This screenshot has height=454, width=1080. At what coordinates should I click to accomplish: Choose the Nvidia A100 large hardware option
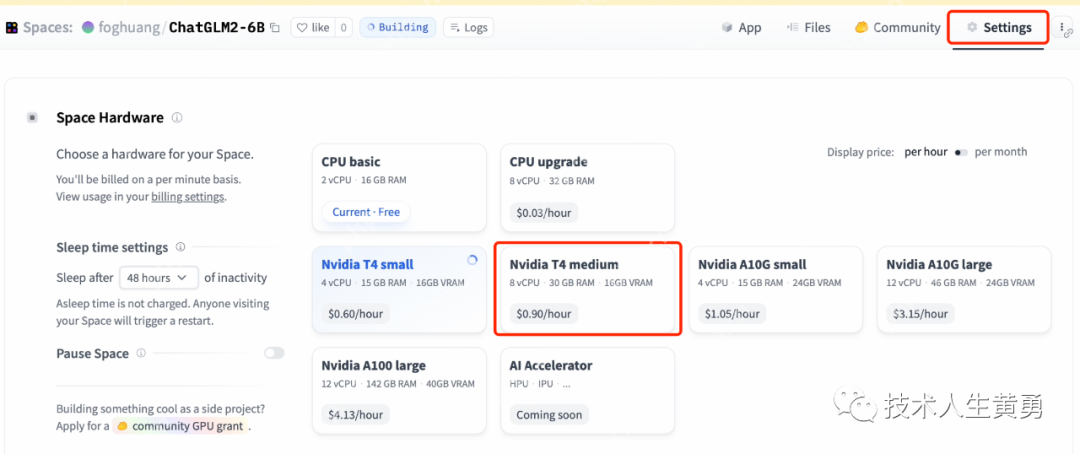tap(399, 389)
